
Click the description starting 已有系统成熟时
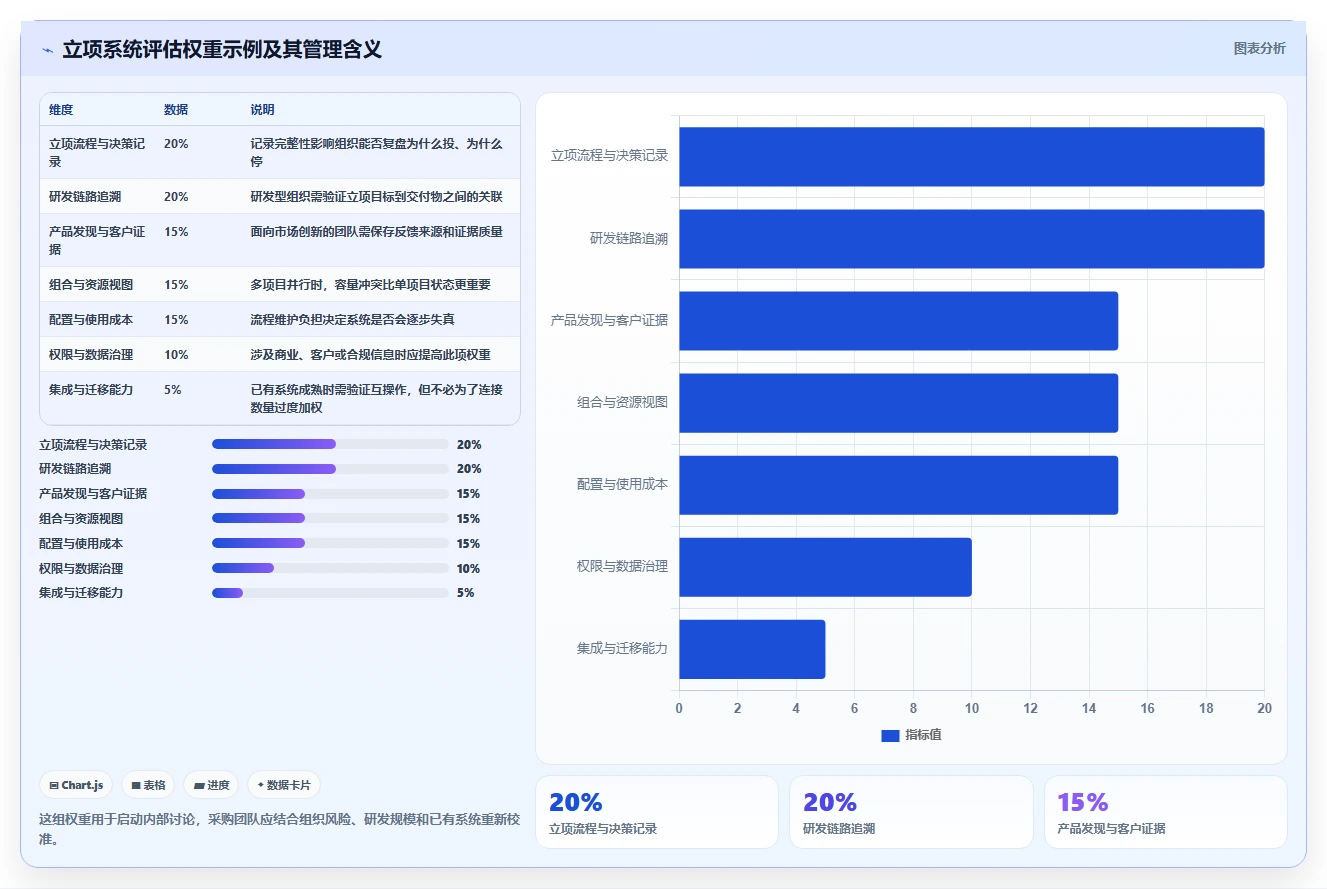pos(376,398)
